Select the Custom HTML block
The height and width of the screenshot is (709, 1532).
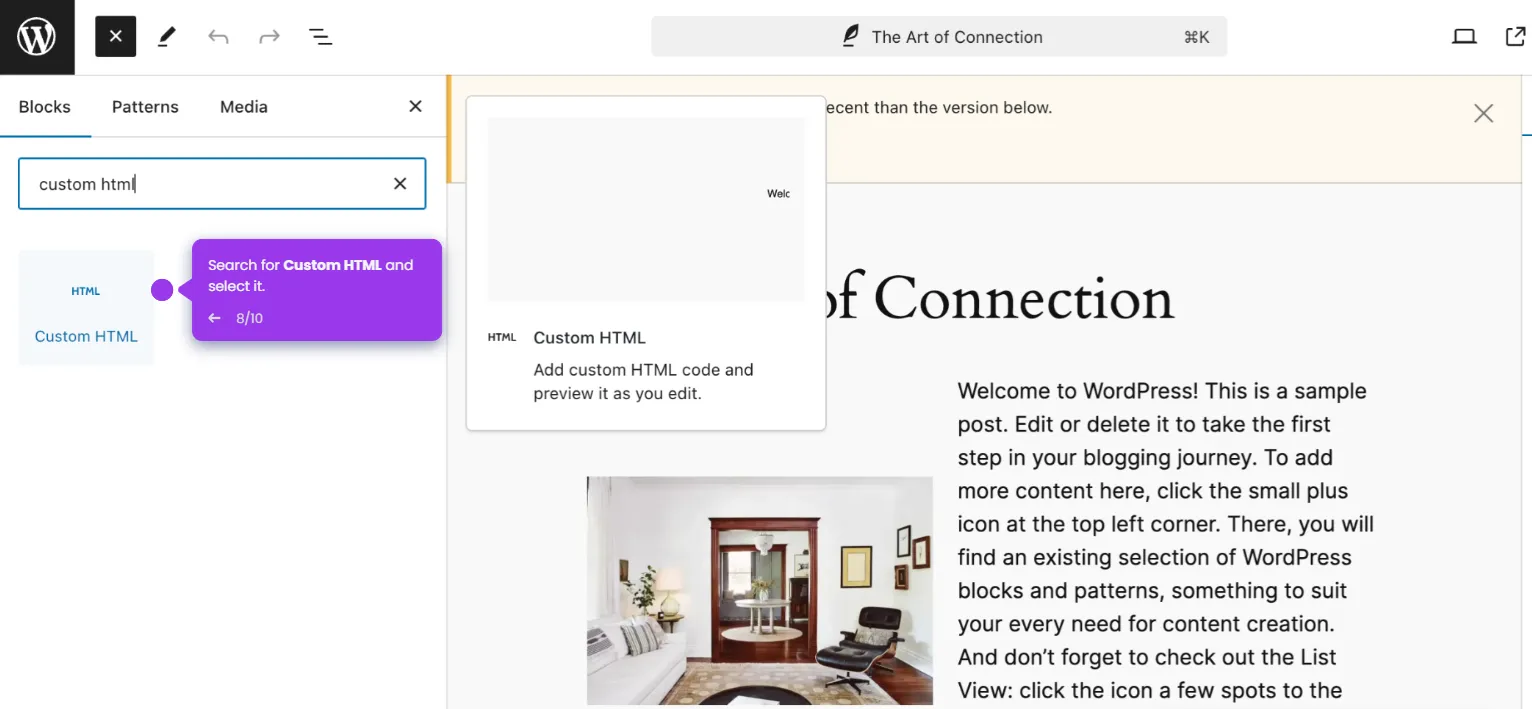click(x=86, y=308)
